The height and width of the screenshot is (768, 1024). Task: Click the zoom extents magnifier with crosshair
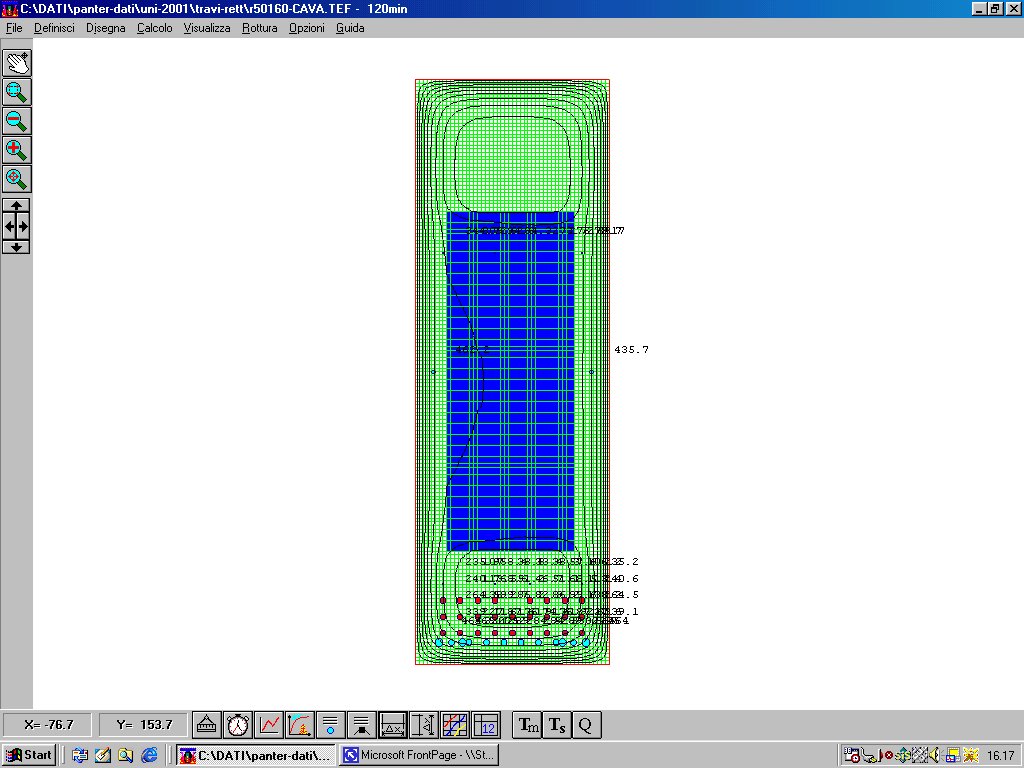[x=16, y=179]
